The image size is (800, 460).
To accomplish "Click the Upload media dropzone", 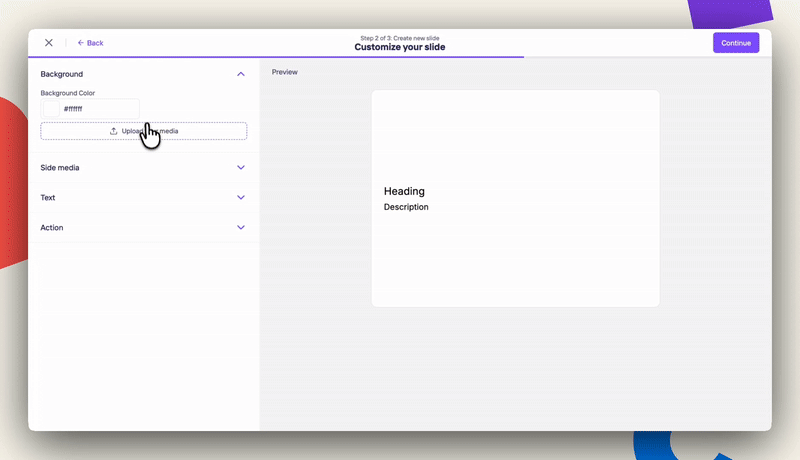I will [144, 131].
